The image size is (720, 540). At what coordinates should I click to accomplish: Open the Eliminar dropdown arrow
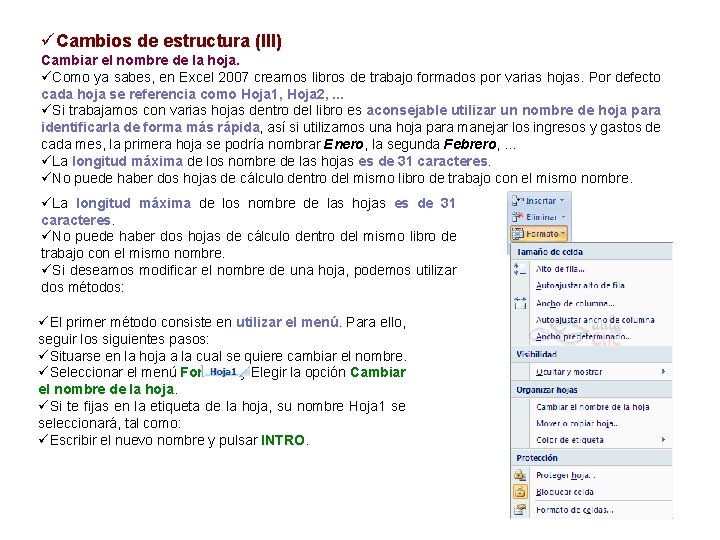pyautogui.click(x=563, y=217)
